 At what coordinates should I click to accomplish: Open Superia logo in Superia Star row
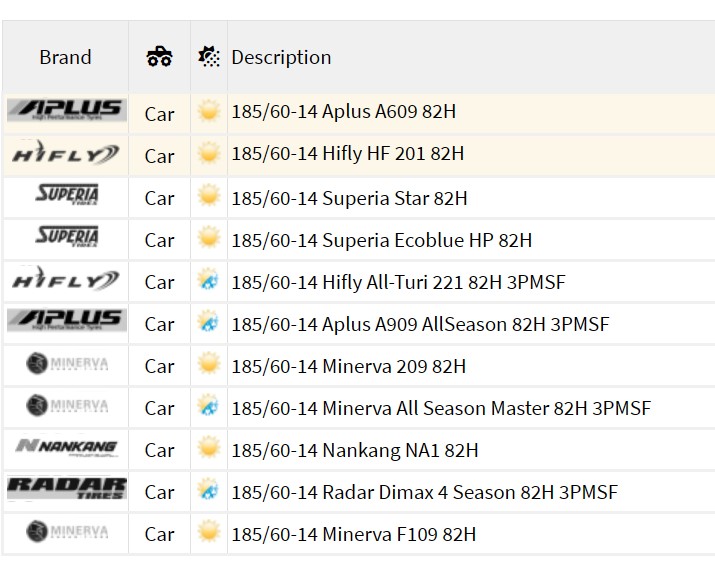pos(67,195)
